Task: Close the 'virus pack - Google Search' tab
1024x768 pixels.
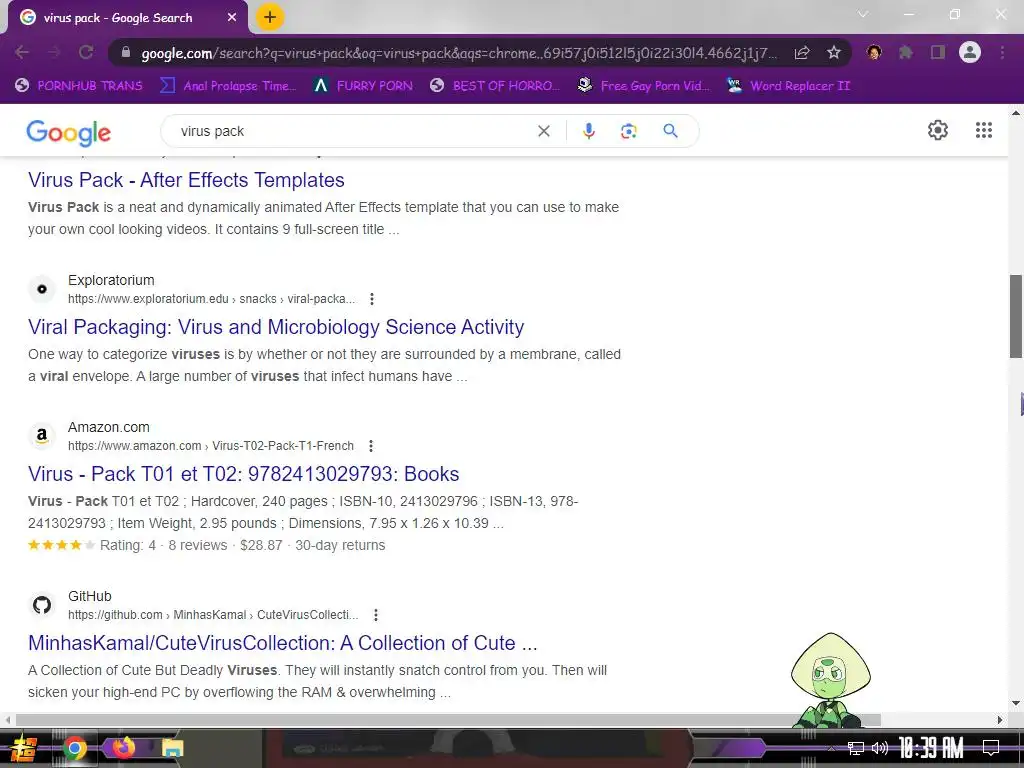Action: 232,18
